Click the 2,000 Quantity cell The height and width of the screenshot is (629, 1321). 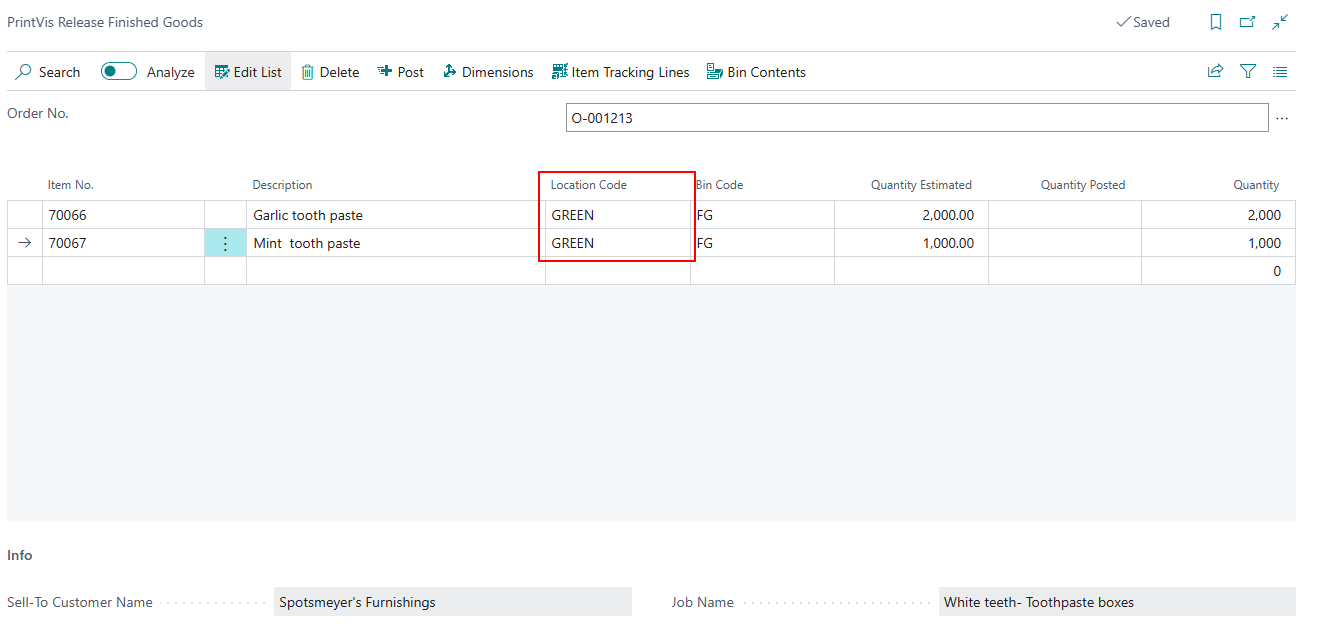pos(1218,215)
